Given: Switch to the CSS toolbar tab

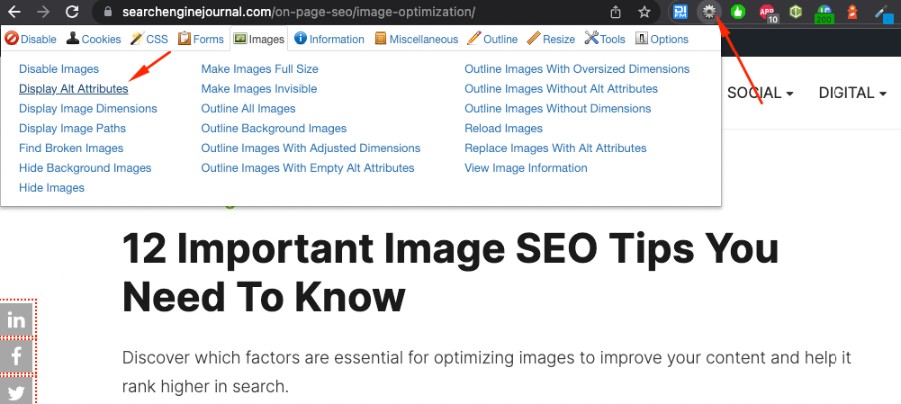Looking at the screenshot, I should point(148,39).
